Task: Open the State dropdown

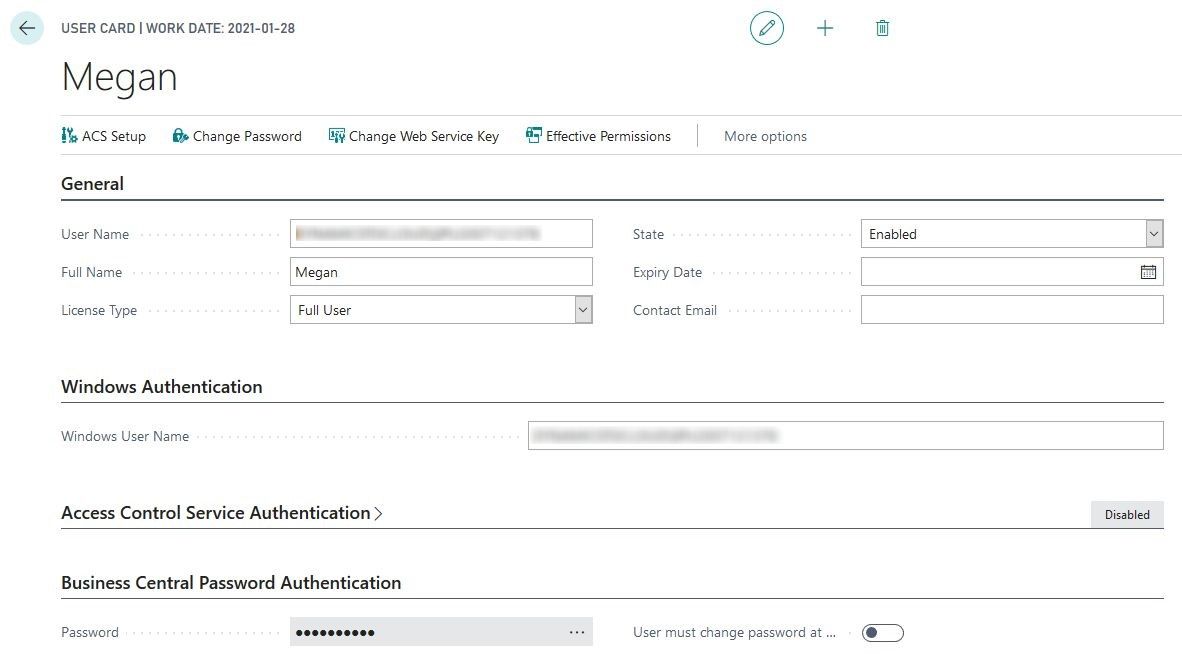Action: coord(1155,233)
